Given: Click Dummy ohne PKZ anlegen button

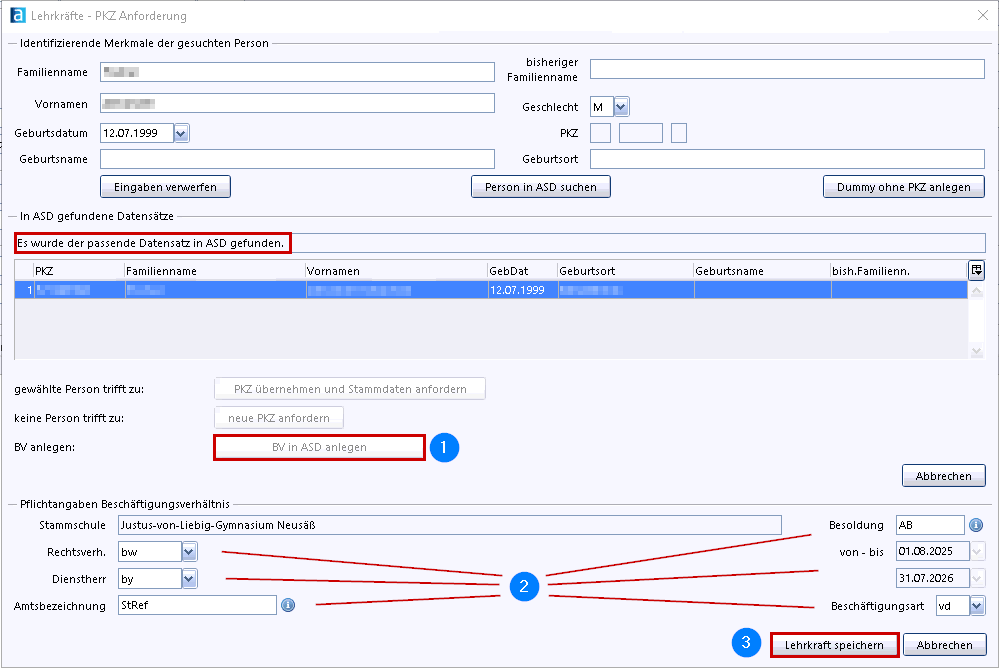Looking at the screenshot, I should [903, 187].
